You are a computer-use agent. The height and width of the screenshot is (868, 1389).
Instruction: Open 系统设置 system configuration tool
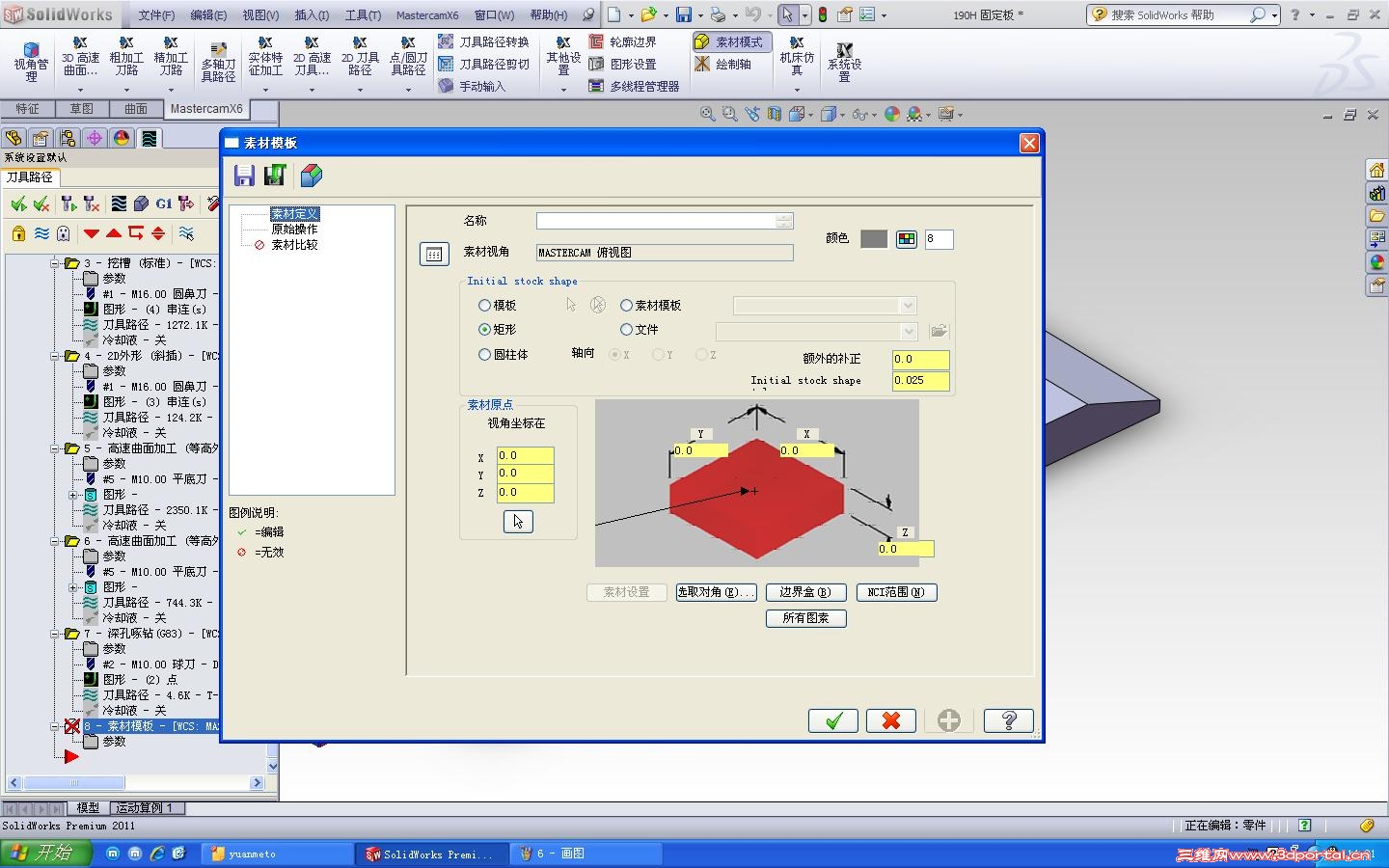pyautogui.click(x=844, y=63)
